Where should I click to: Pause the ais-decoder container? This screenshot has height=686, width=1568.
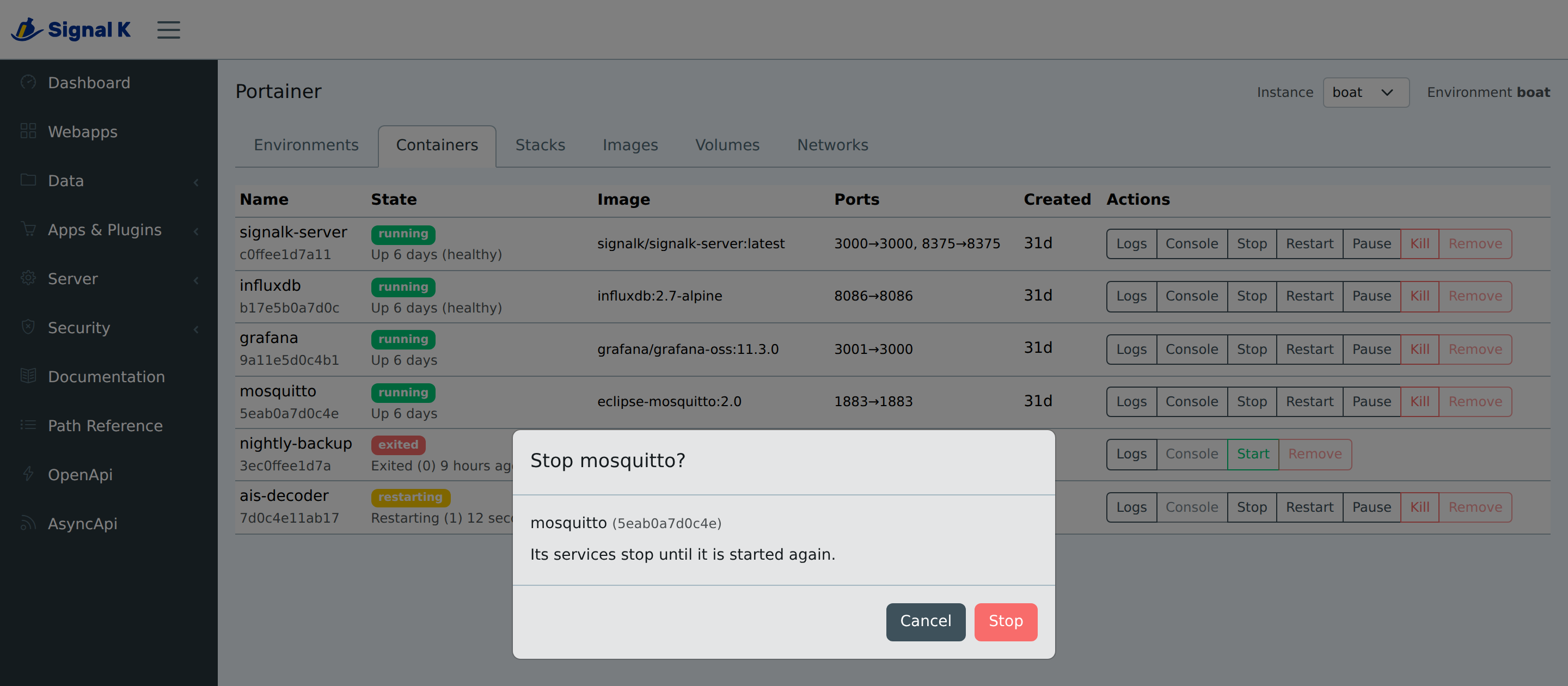(1371, 507)
